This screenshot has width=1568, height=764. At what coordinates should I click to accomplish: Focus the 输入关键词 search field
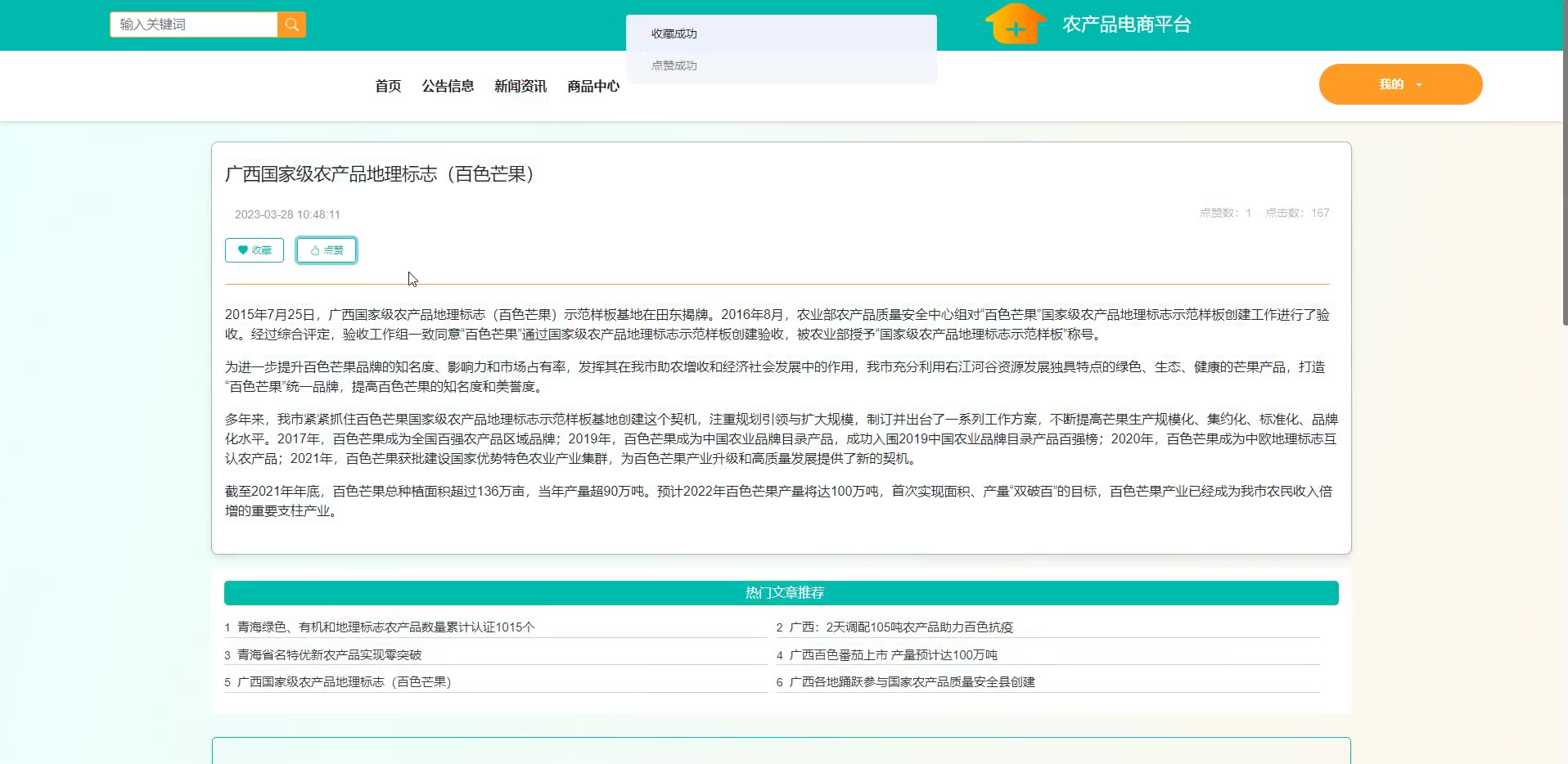coord(194,25)
